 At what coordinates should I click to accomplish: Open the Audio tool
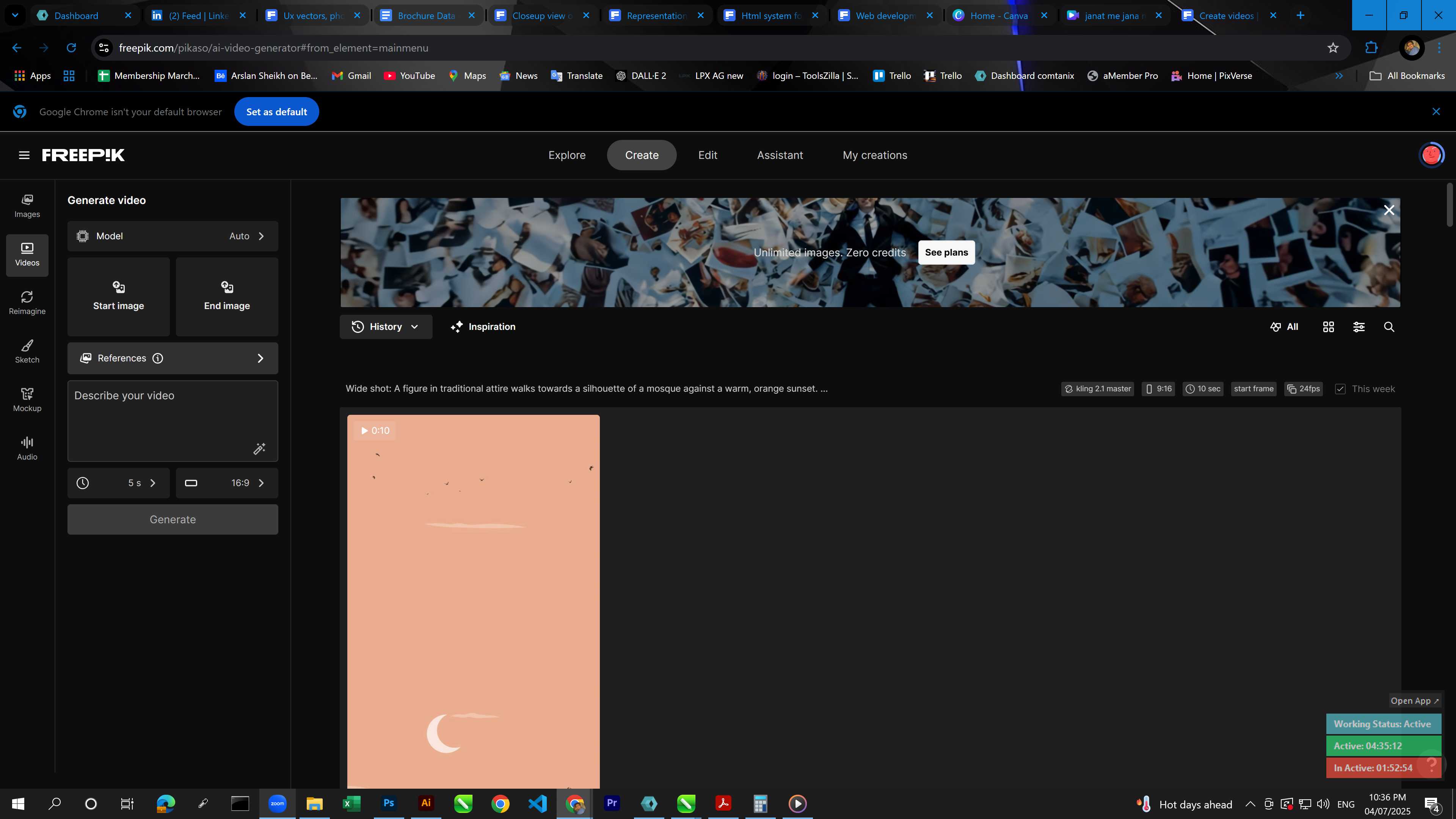(27, 449)
